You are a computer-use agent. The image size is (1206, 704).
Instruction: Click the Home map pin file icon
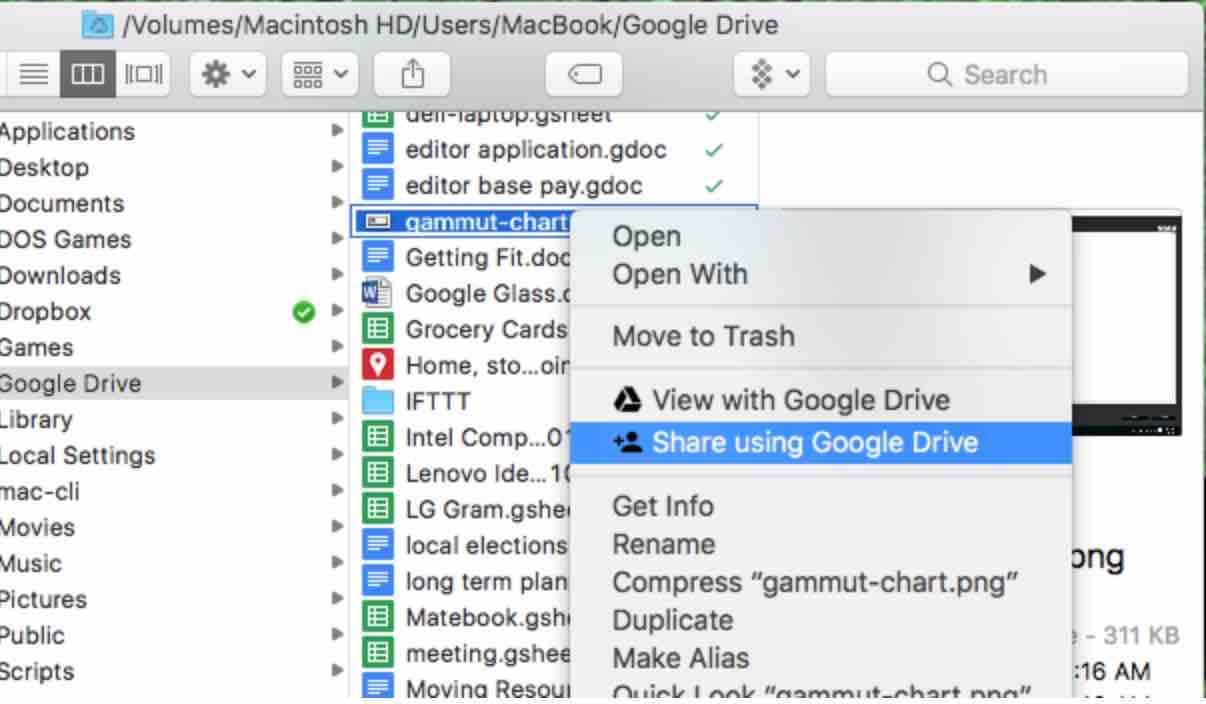point(377,365)
